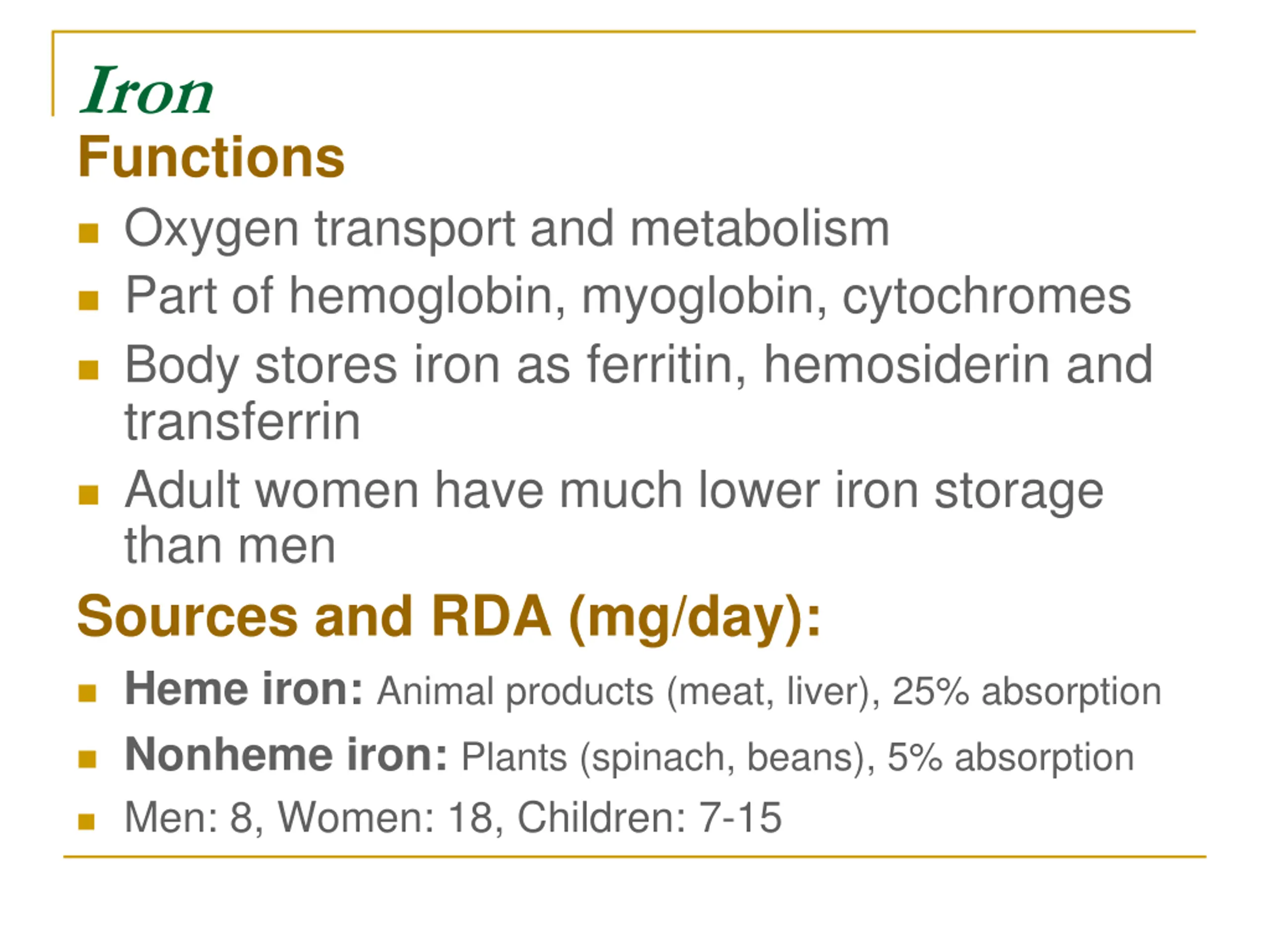
Task: Click the bullet beside "Body stores iron"
Action: pos(88,369)
